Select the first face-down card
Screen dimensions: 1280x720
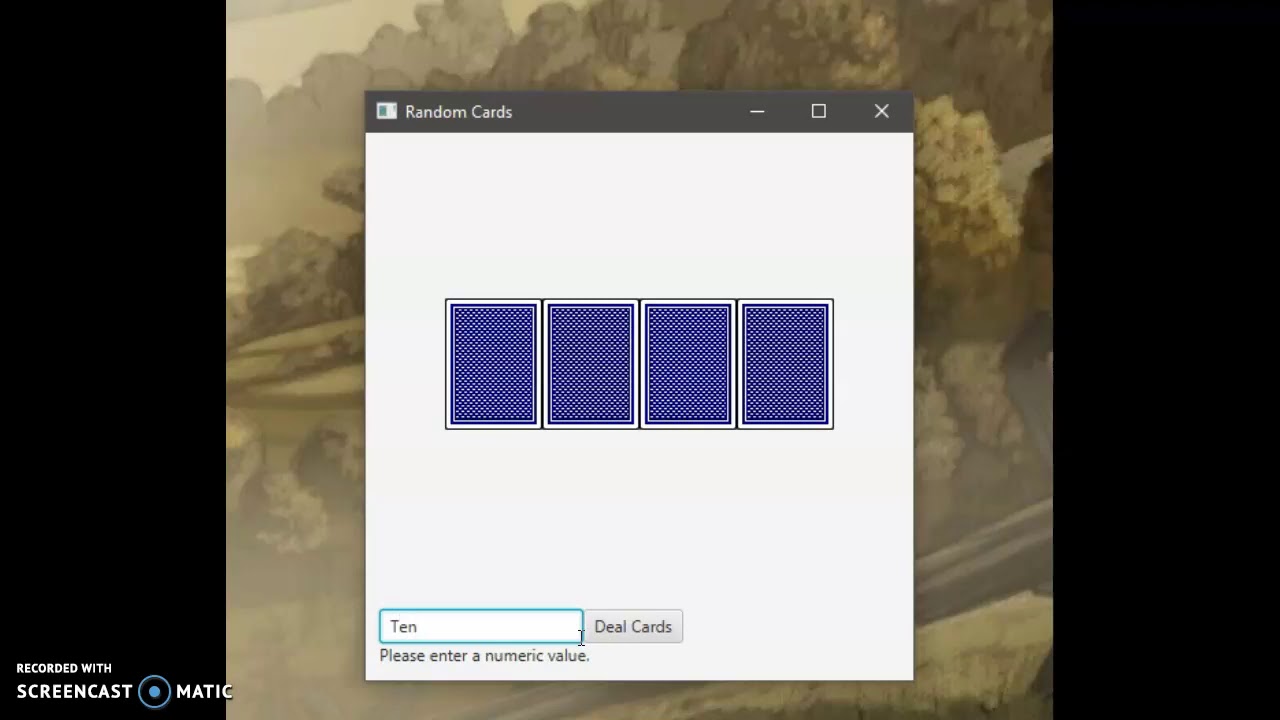[493, 364]
